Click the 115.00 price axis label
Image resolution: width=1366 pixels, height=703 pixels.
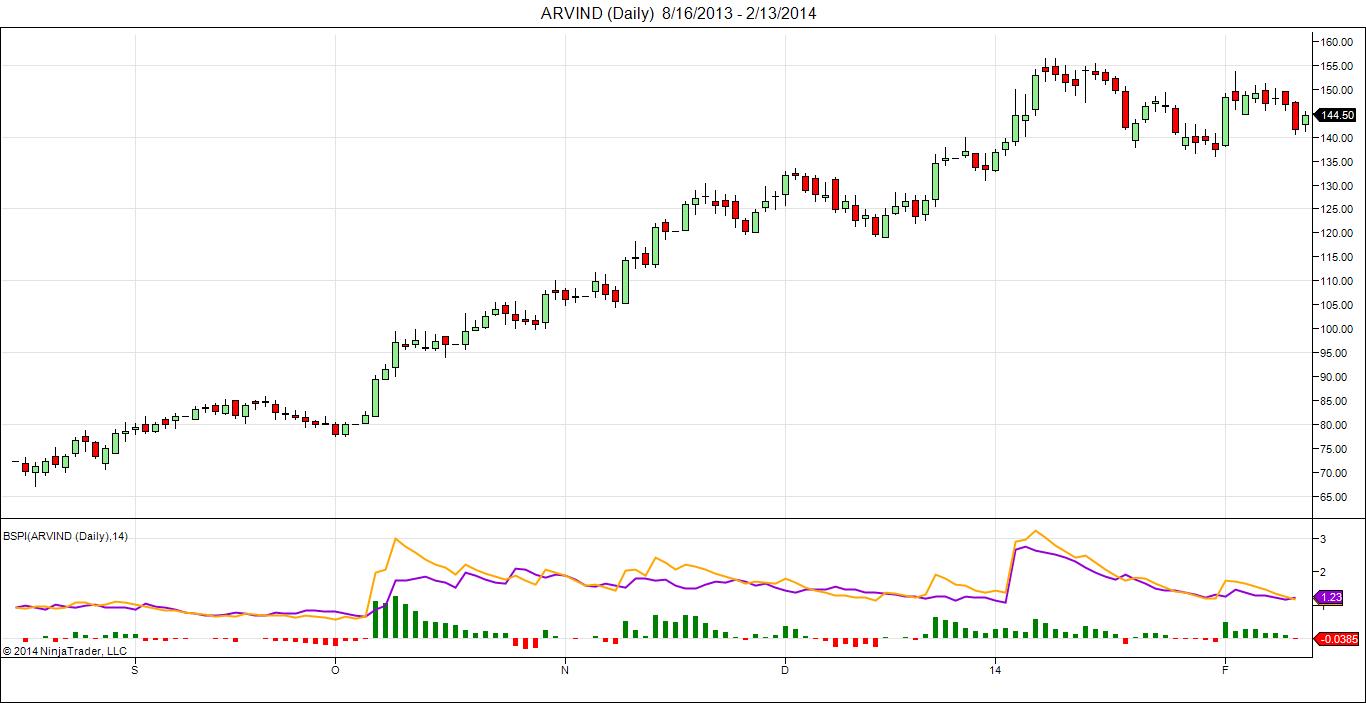coord(1336,257)
